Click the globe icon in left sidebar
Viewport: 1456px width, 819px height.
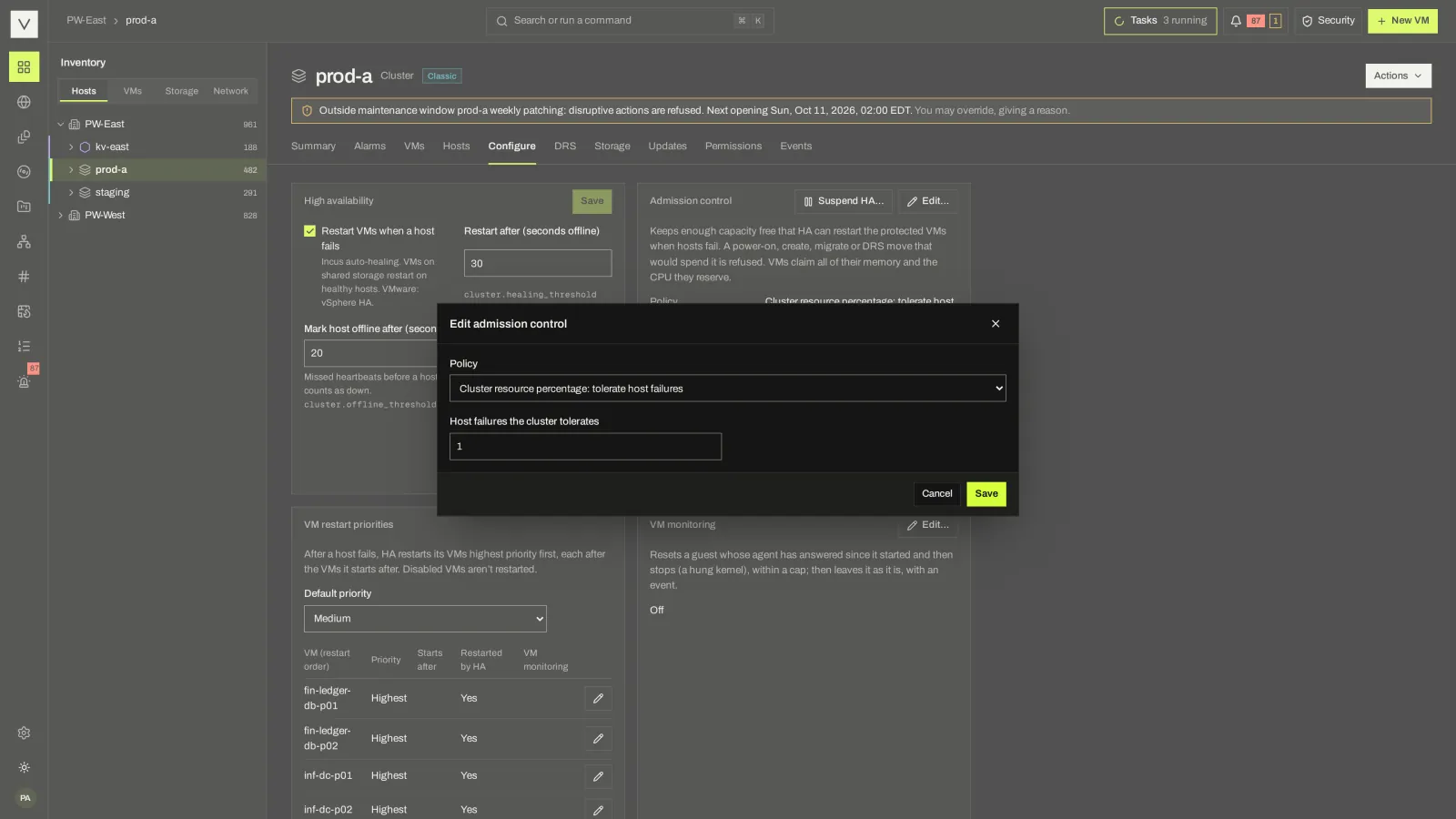[24, 102]
